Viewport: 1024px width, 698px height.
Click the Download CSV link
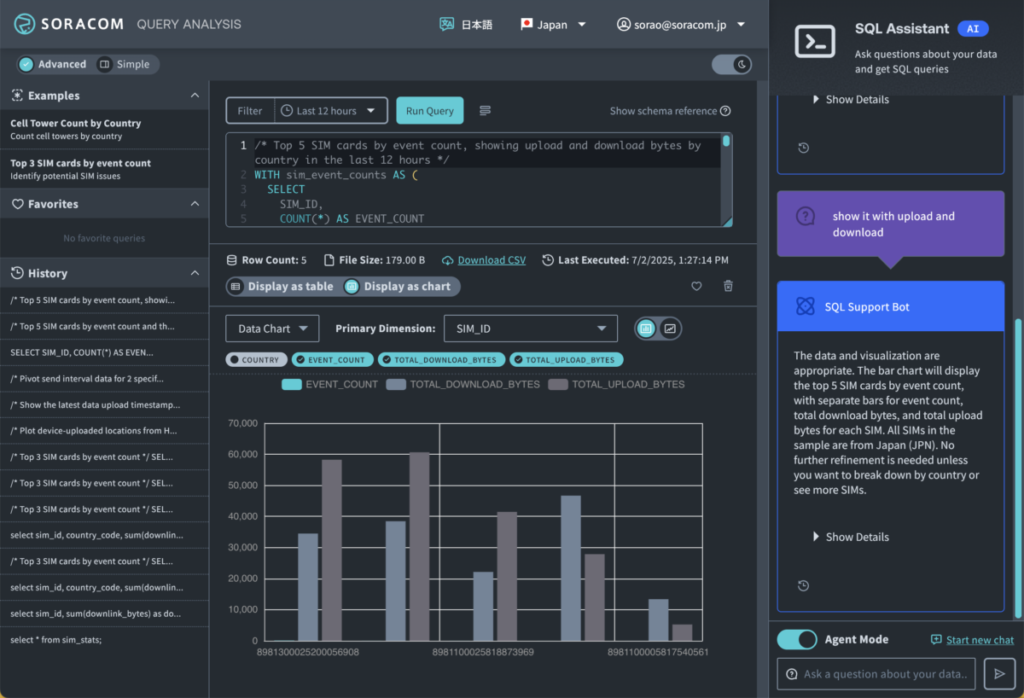[490, 259]
